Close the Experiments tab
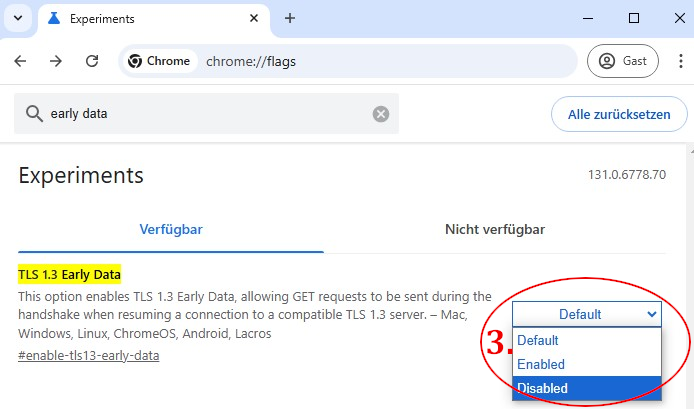694x409 pixels. [x=254, y=19]
